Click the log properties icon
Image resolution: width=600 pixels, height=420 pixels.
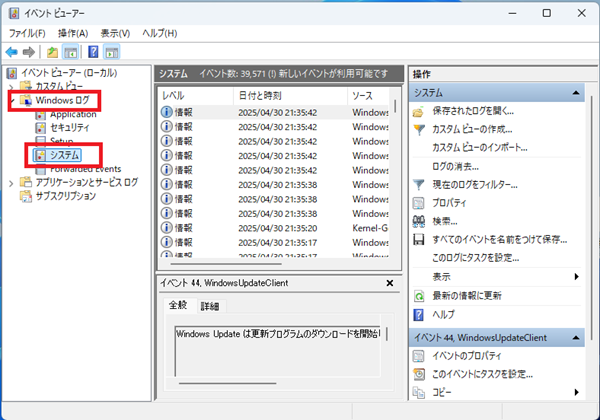coord(419,203)
